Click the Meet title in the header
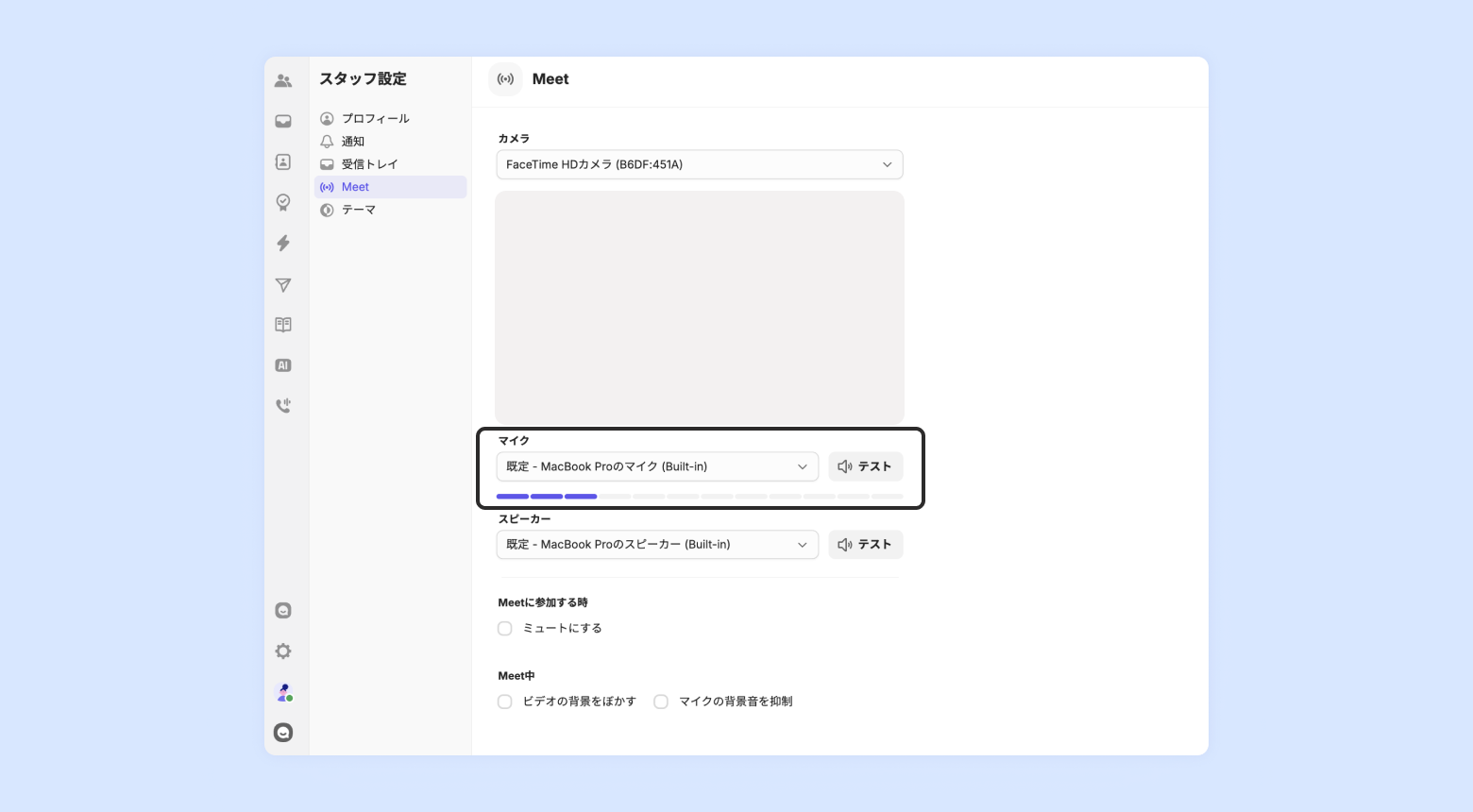This screenshot has width=1473, height=812. 550,79
